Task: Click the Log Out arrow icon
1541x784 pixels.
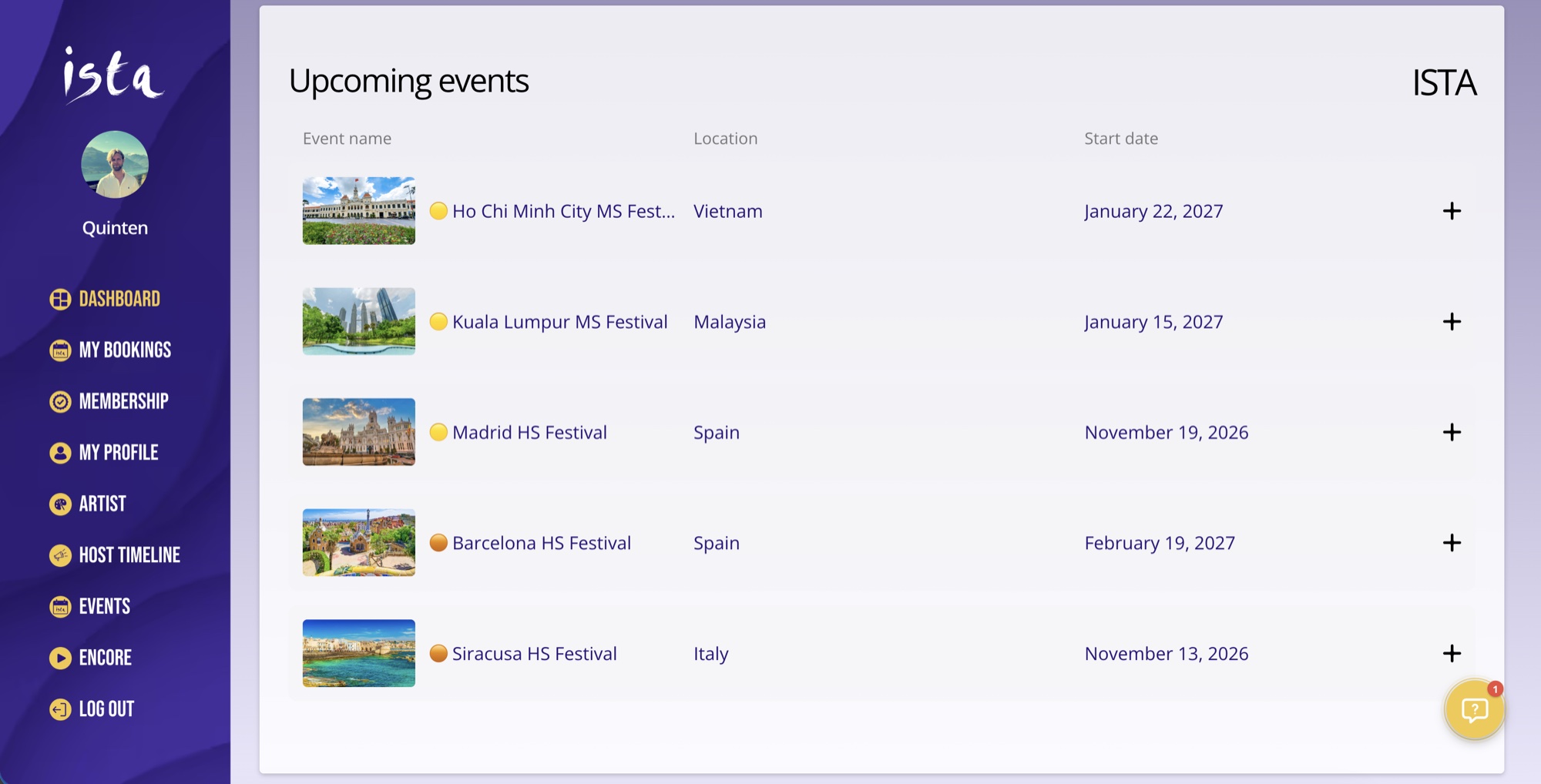Action: coord(60,709)
